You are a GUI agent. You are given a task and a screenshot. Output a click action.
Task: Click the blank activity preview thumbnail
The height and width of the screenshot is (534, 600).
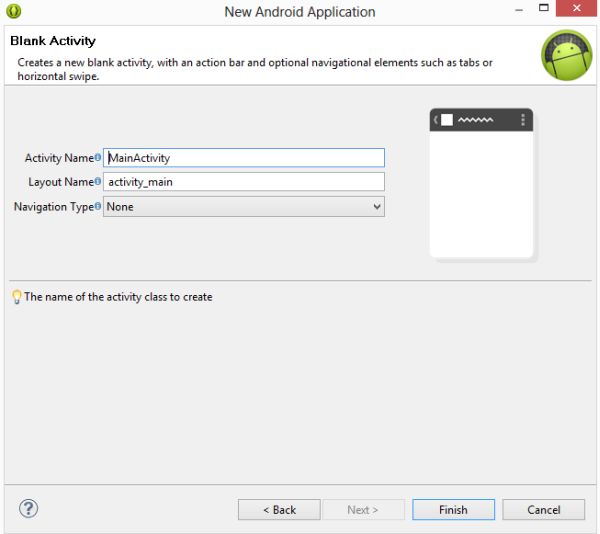tap(481, 183)
